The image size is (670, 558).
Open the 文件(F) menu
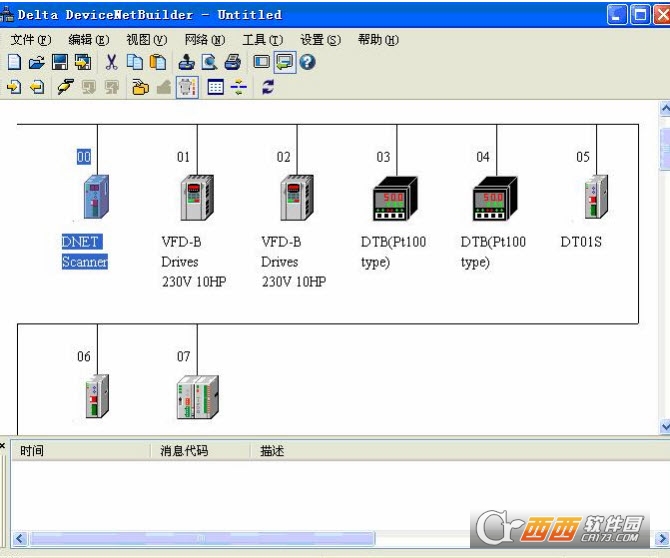[x=31, y=40]
